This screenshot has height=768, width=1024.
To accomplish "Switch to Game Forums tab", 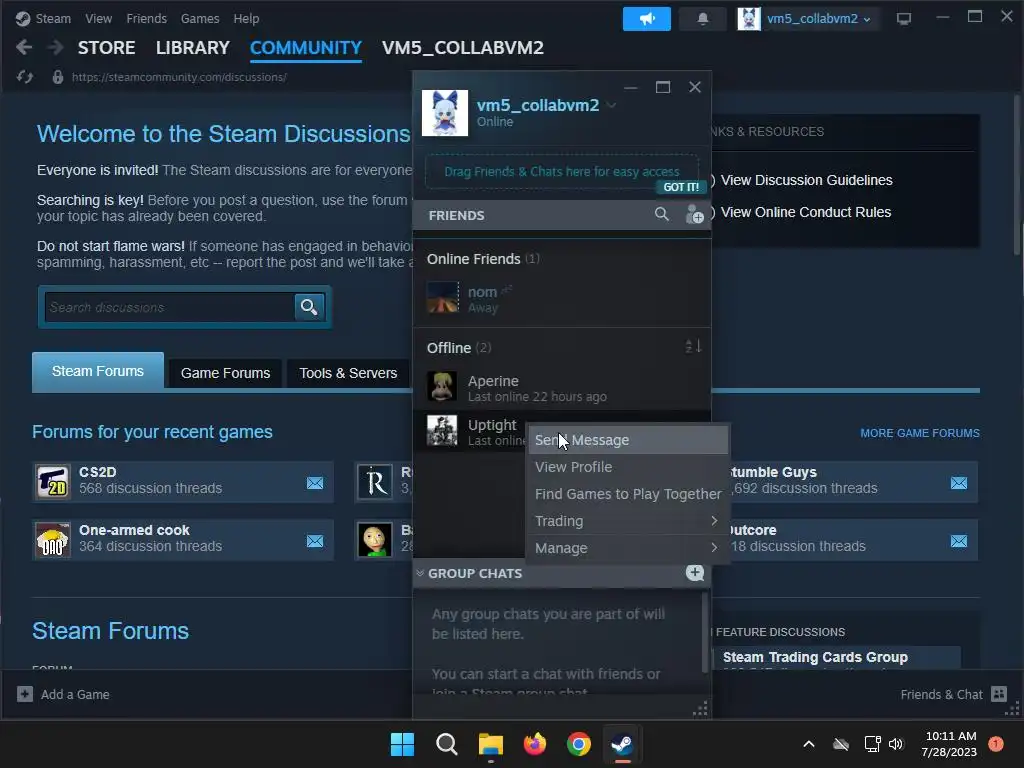I will point(225,373).
